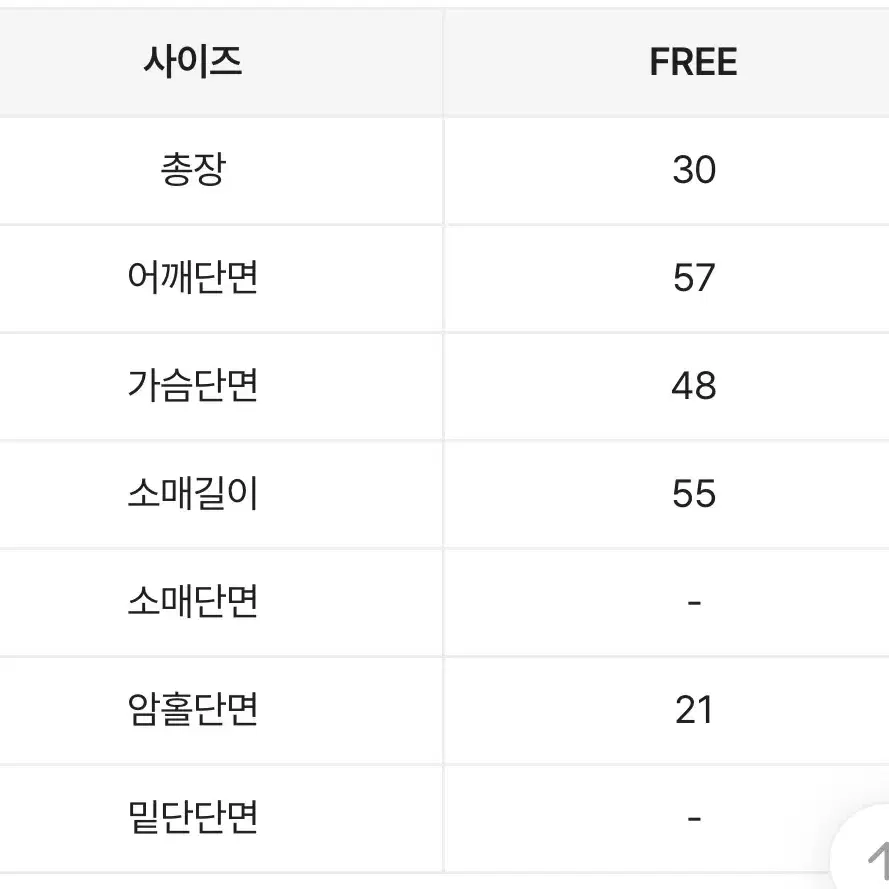The height and width of the screenshot is (889, 889).
Task: Click the 어깨단면 row label
Action: click(193, 277)
